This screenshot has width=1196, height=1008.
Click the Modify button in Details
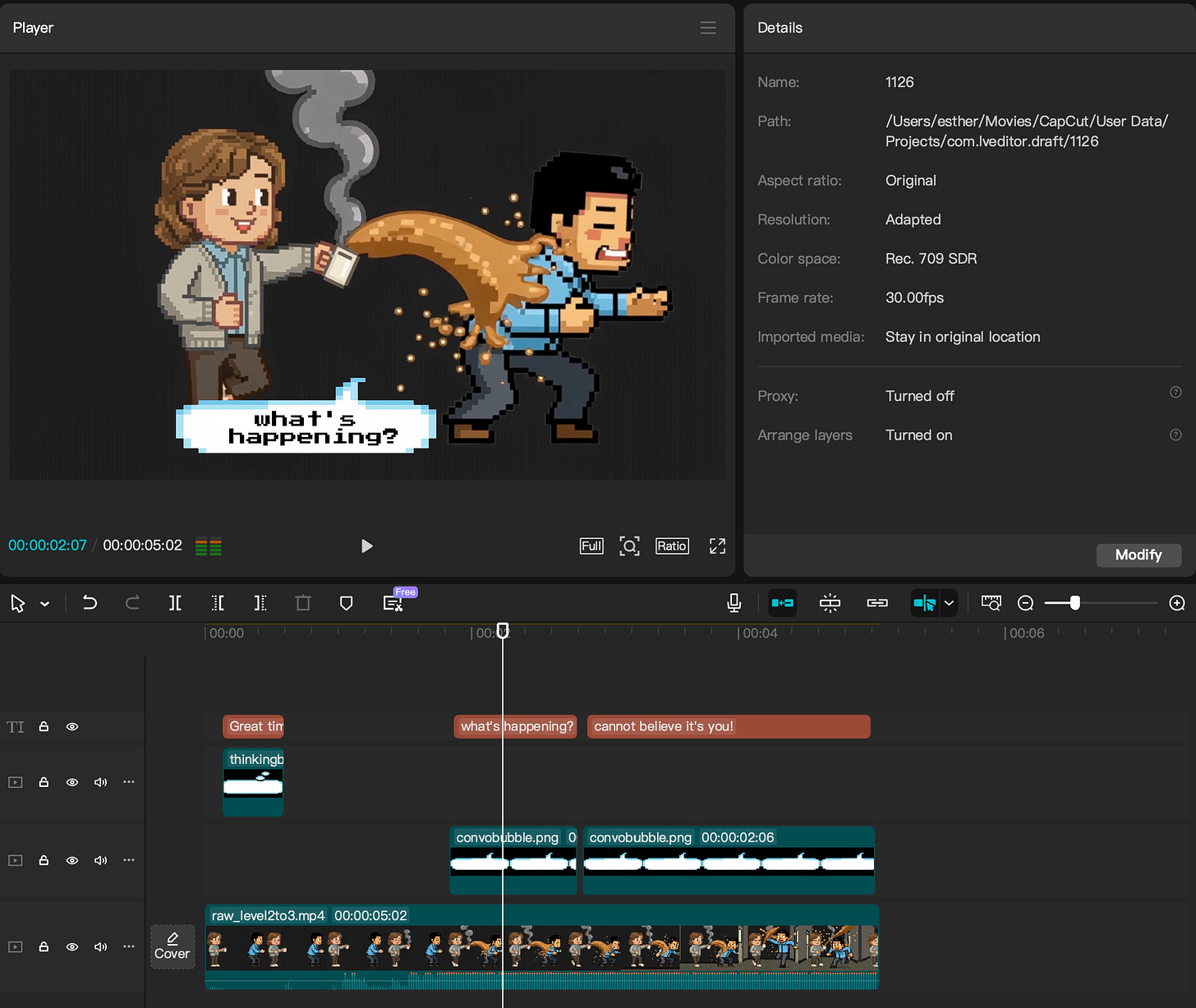click(x=1138, y=555)
